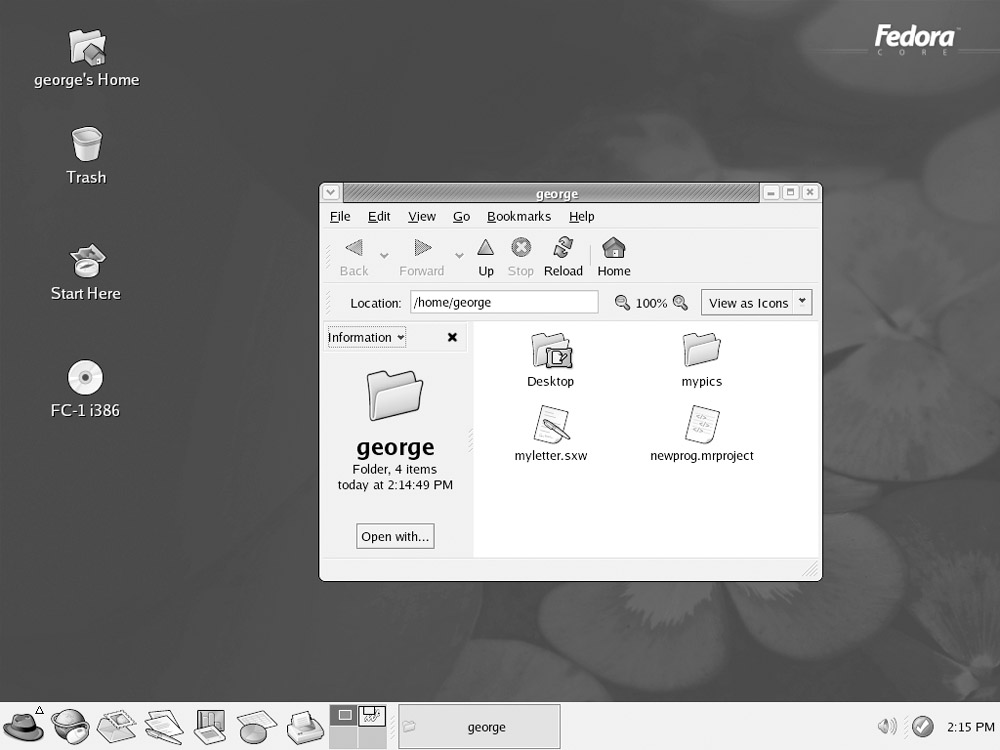1000x750 pixels.
Task: Select the mypics folder icon
Action: pyautogui.click(x=701, y=351)
